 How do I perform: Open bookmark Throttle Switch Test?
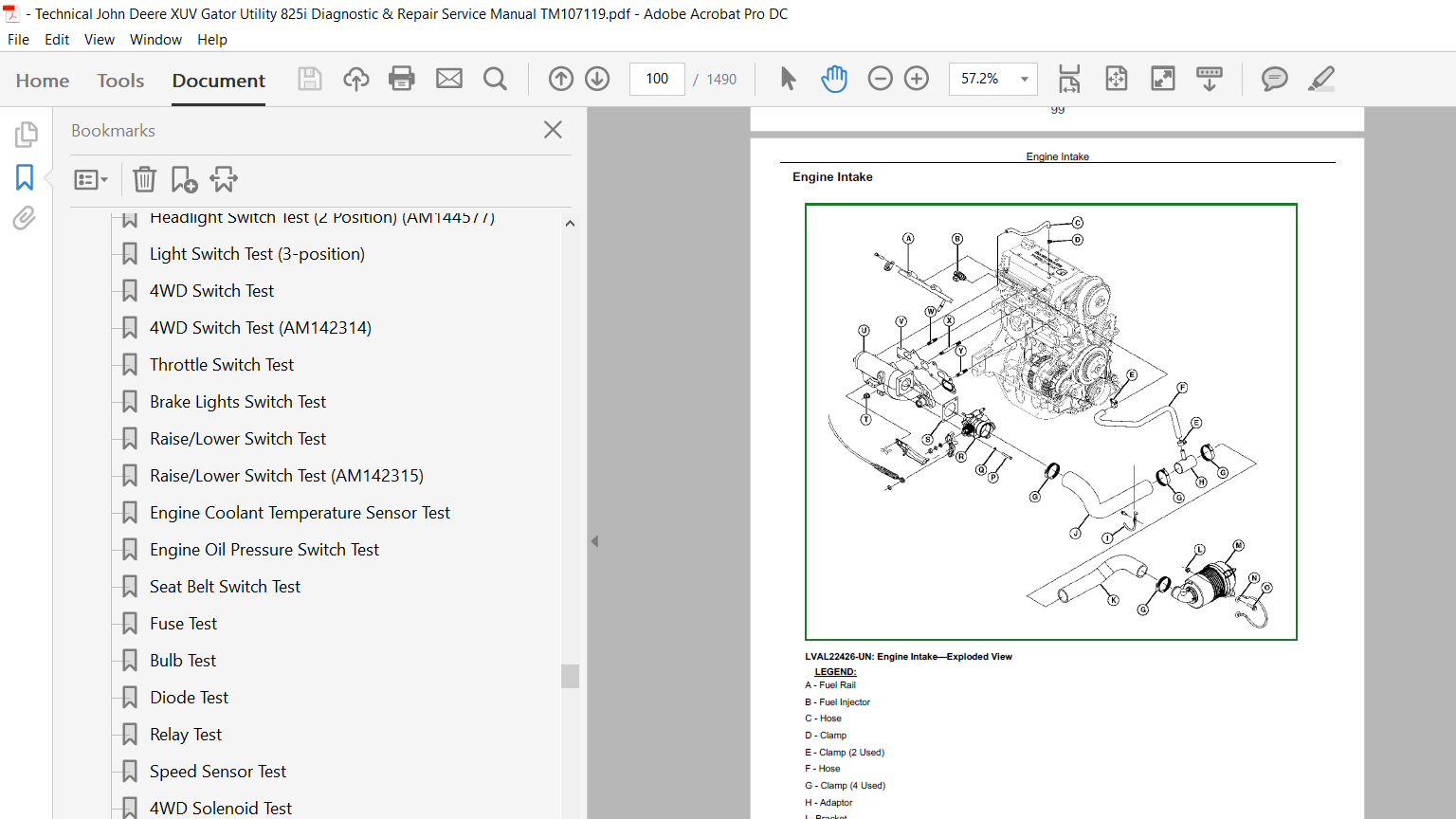point(222,365)
